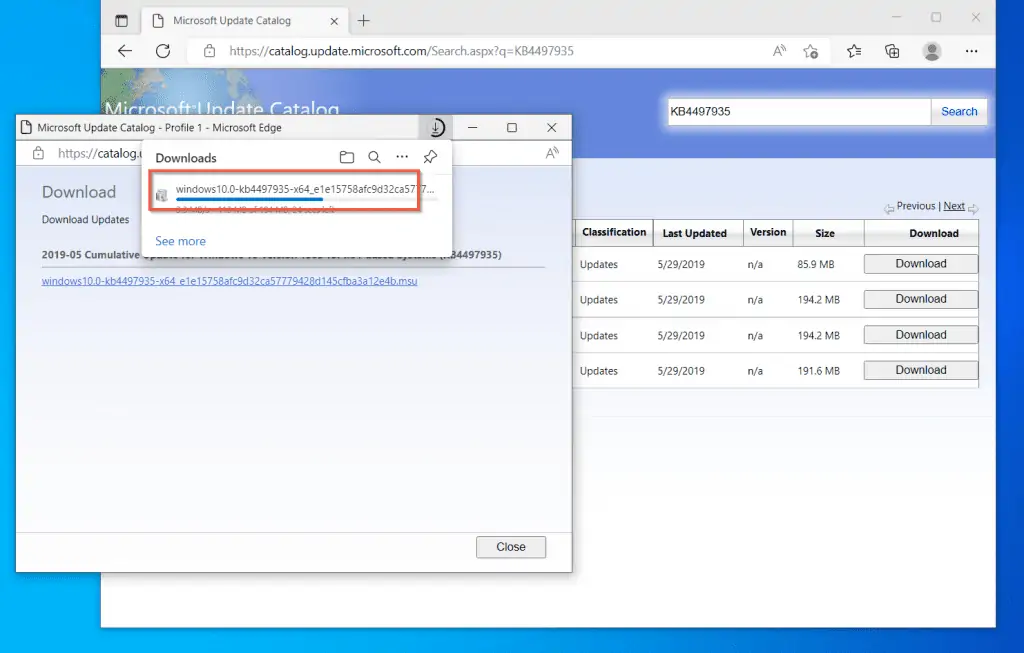
Task: Click the Close button in Download popup
Action: (x=511, y=547)
